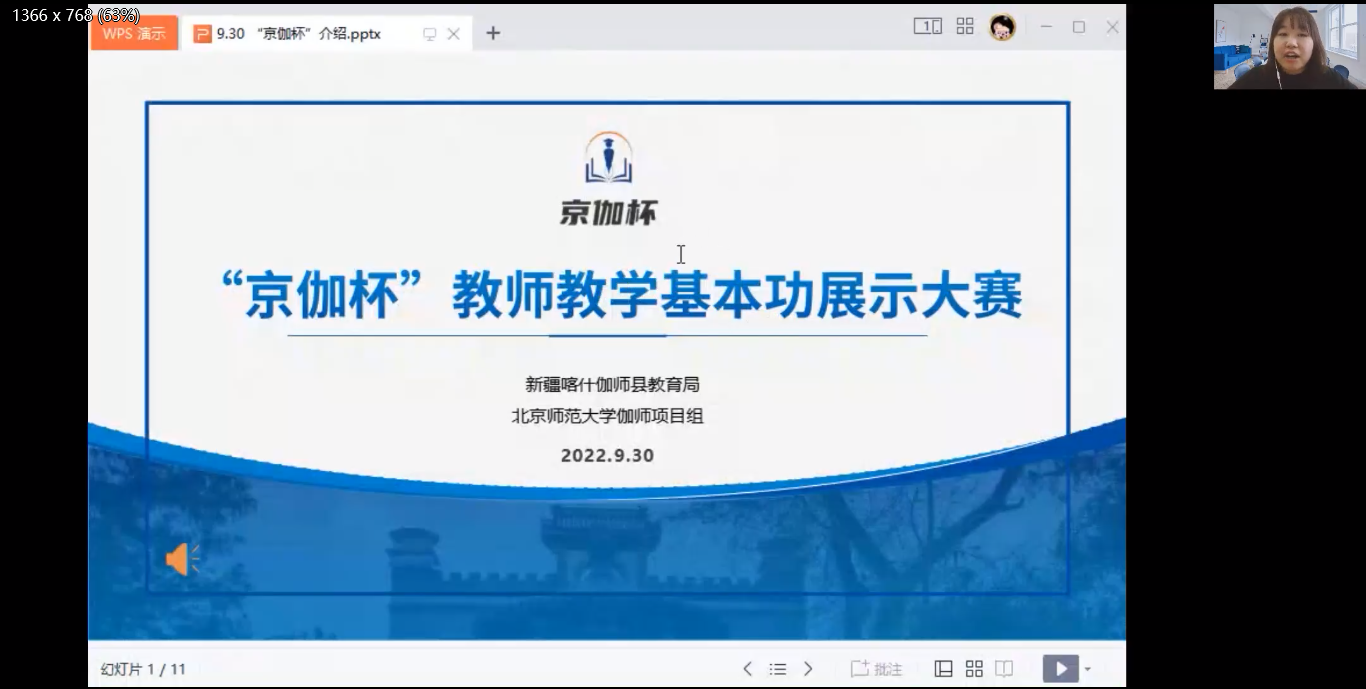
Task: Maximize the WPS window
Action: 1079,27
